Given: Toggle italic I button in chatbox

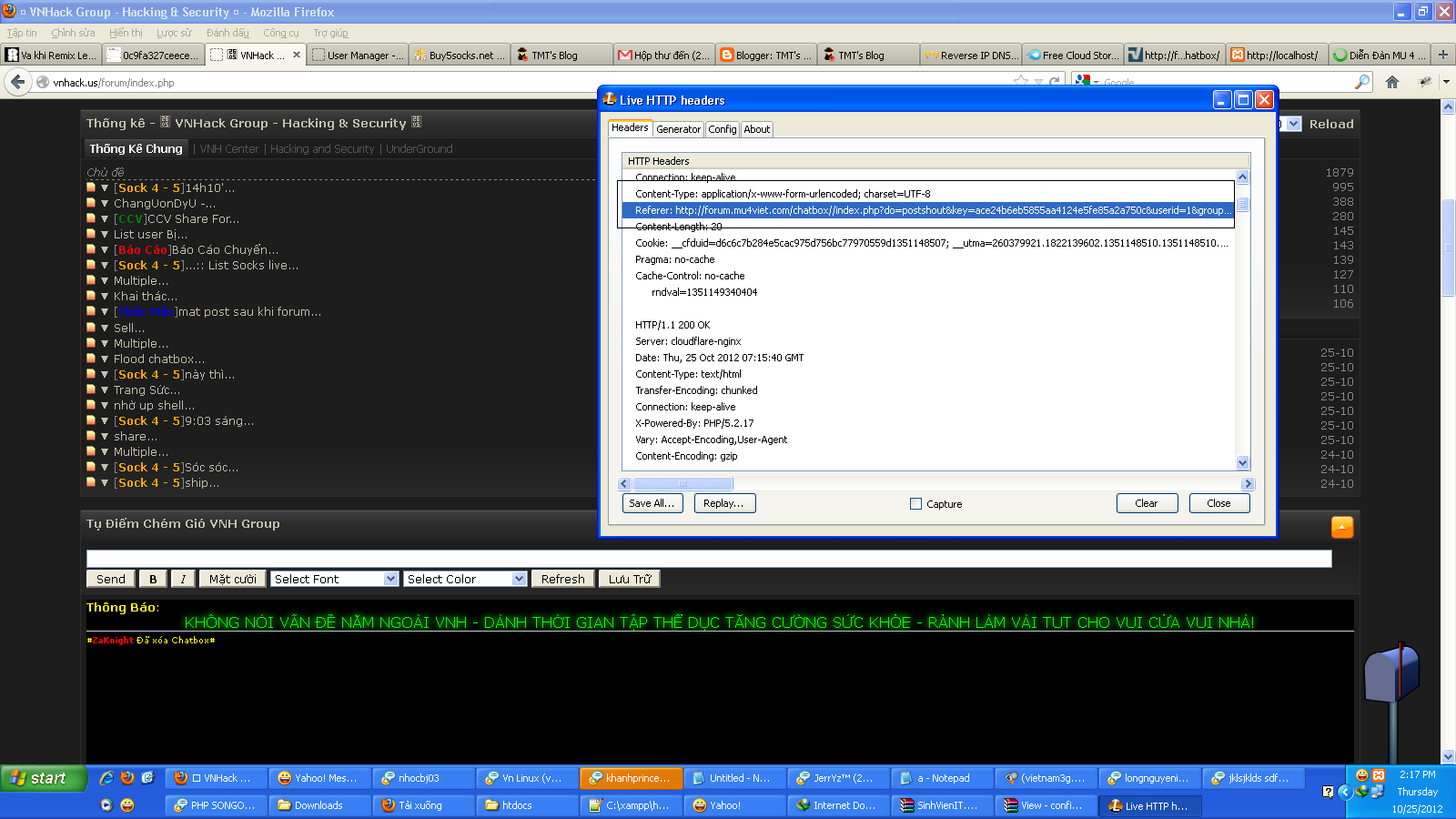Looking at the screenshot, I should (x=183, y=579).
